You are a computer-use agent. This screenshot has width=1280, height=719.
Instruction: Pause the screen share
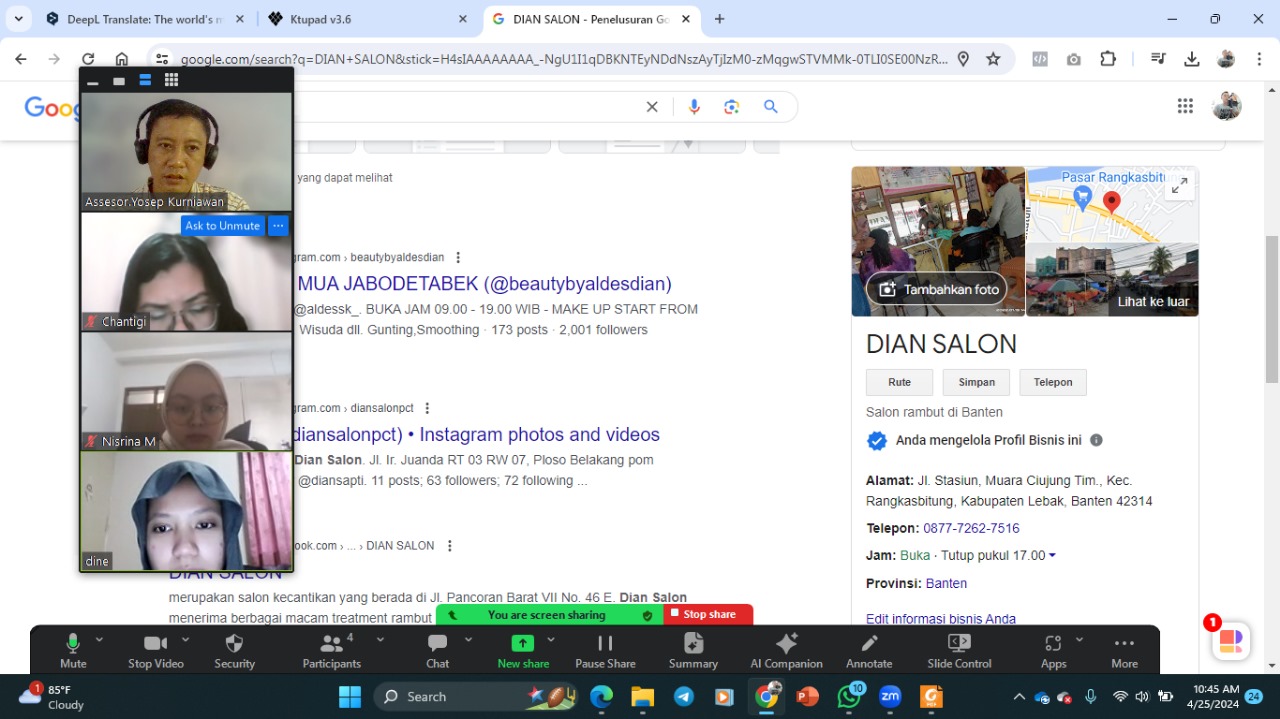click(x=605, y=650)
